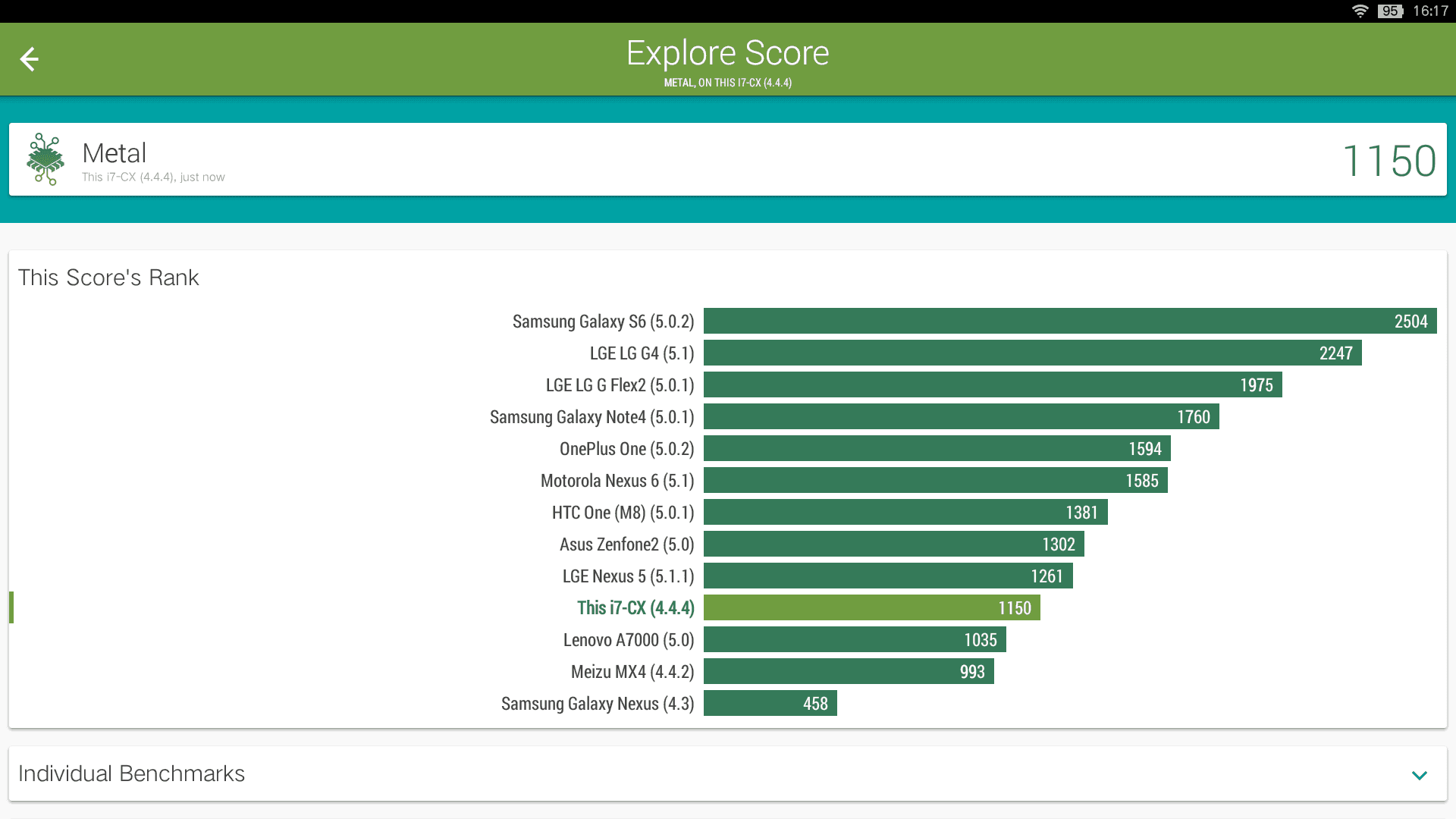The width and height of the screenshot is (1456, 819).
Task: Choose the Asus Zenfone2 1302 bar
Action: pyautogui.click(x=894, y=544)
